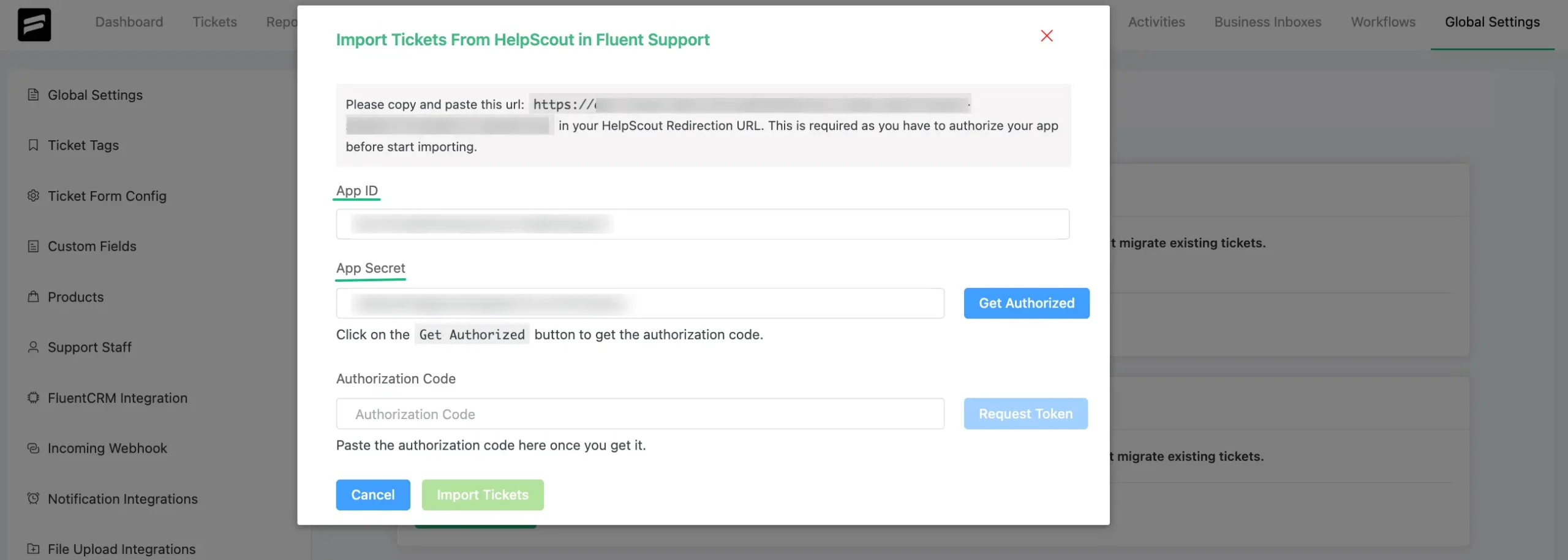Click the Get Authorized button
The image size is (1568, 560).
(1027, 303)
